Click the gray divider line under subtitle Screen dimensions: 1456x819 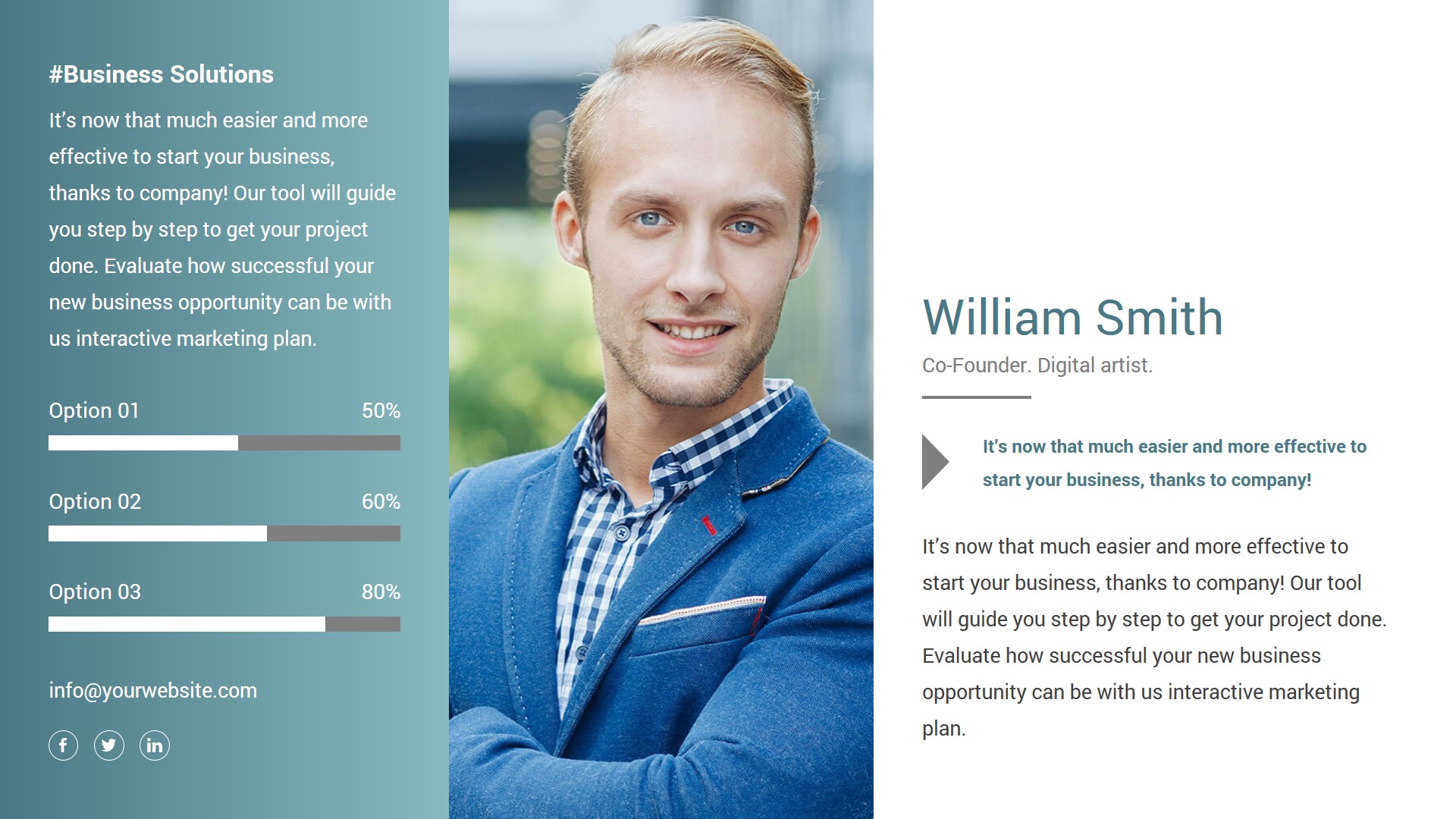click(x=976, y=397)
